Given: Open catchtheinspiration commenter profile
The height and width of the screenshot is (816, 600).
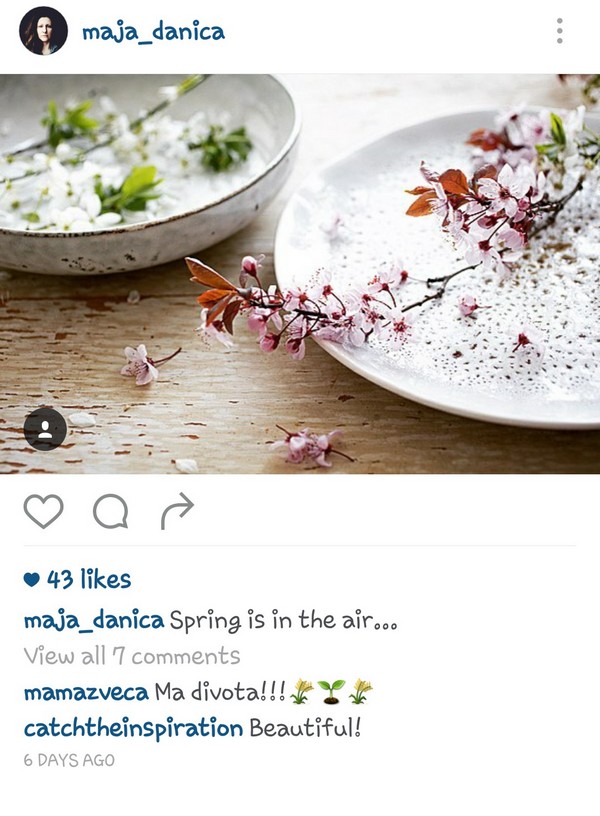Looking at the screenshot, I should pyautogui.click(x=133, y=729).
